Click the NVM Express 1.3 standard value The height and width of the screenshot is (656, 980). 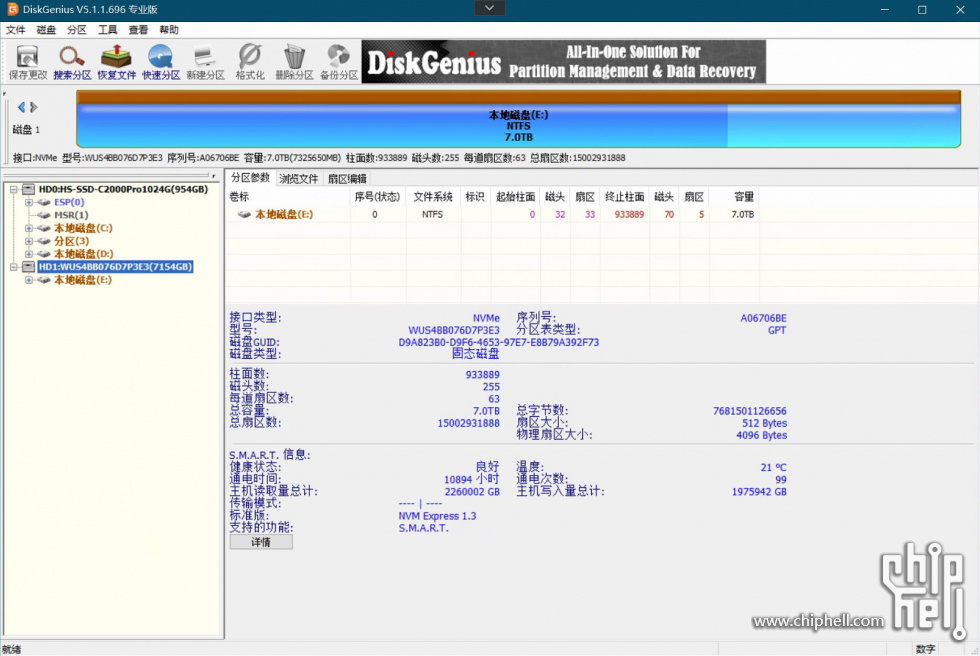pyautogui.click(x=437, y=516)
